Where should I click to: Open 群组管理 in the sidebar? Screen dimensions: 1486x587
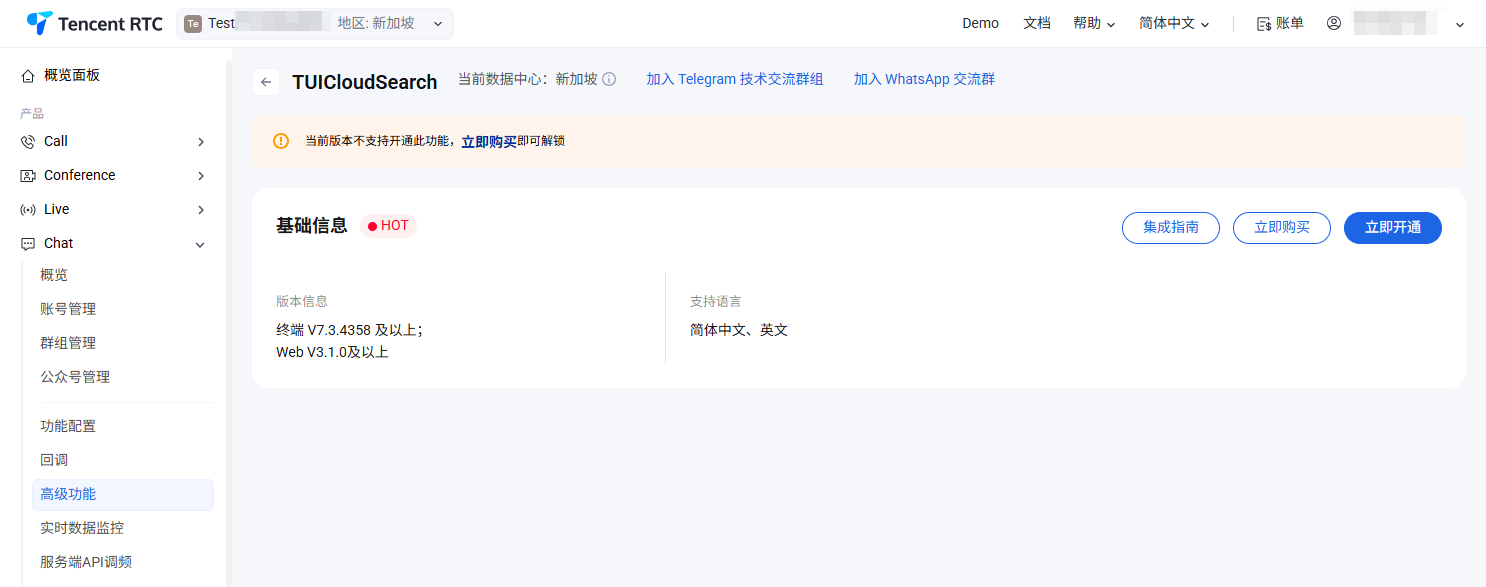(x=68, y=343)
